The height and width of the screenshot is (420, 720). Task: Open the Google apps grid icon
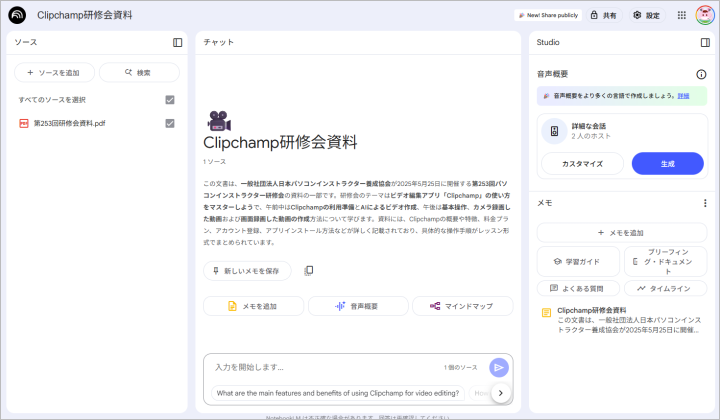[682, 15]
